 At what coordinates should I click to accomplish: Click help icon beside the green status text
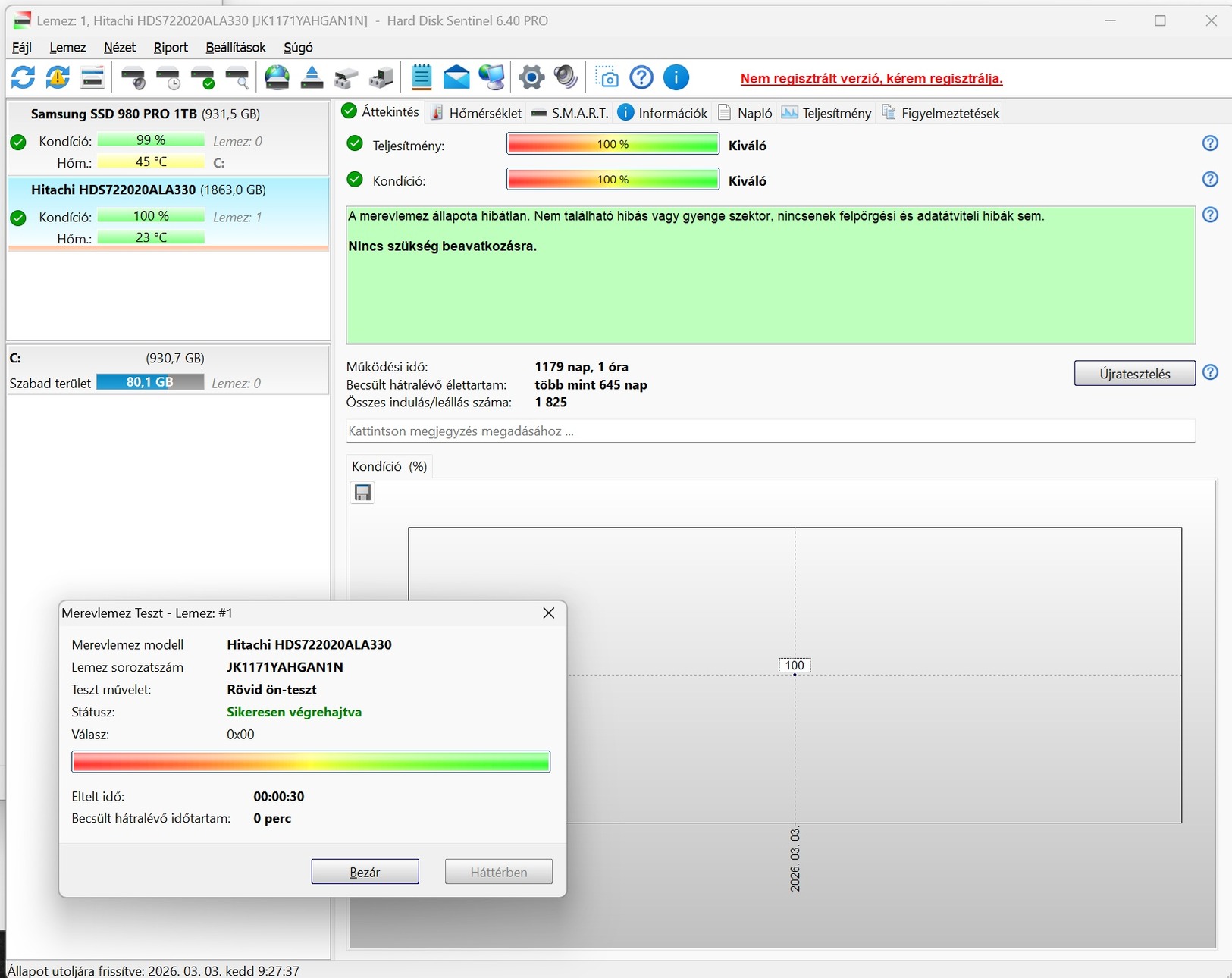pyautogui.click(x=1211, y=215)
